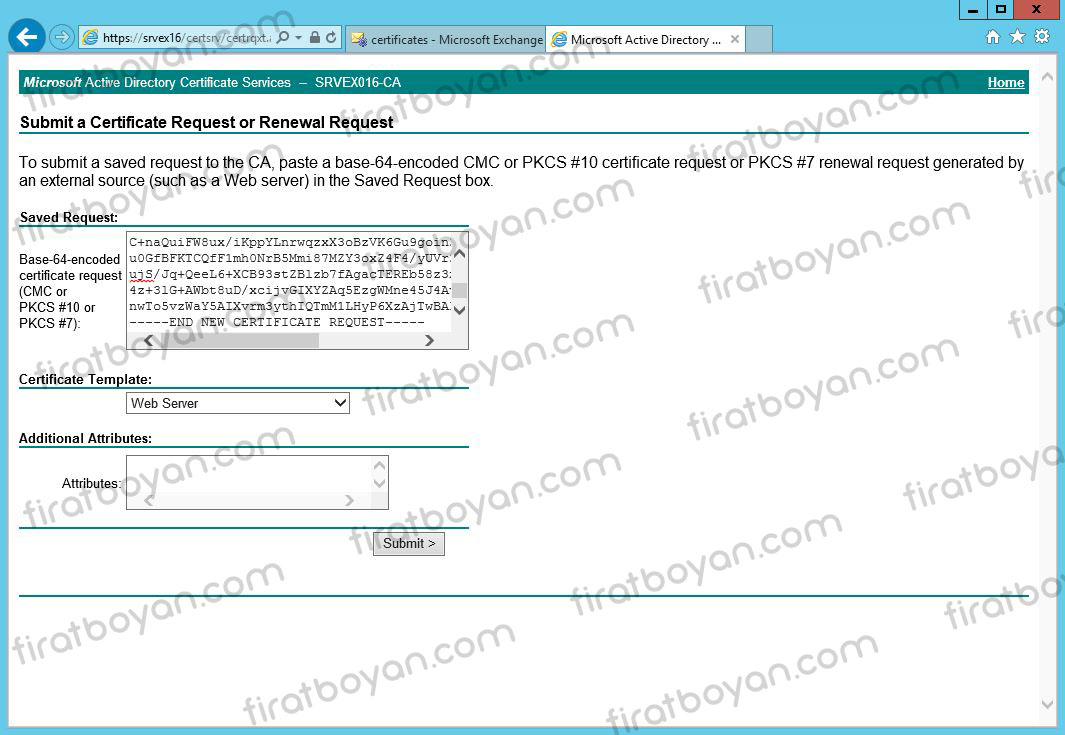Click Attributes box scroll down arrow
The image size is (1065, 735).
tap(380, 484)
